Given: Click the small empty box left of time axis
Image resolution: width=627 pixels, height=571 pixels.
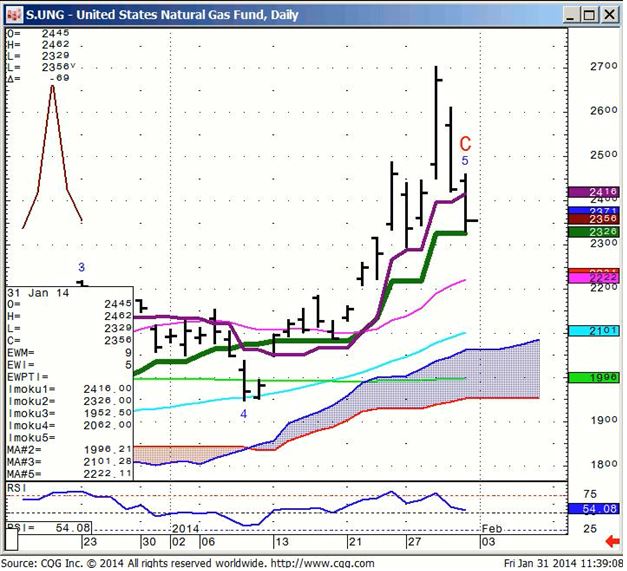Looking at the screenshot, I should (12, 540).
